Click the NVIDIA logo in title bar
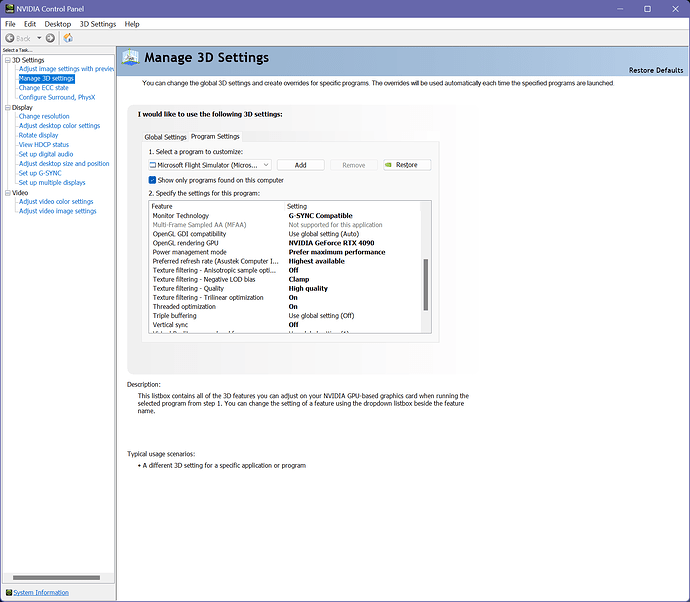 pos(8,8)
